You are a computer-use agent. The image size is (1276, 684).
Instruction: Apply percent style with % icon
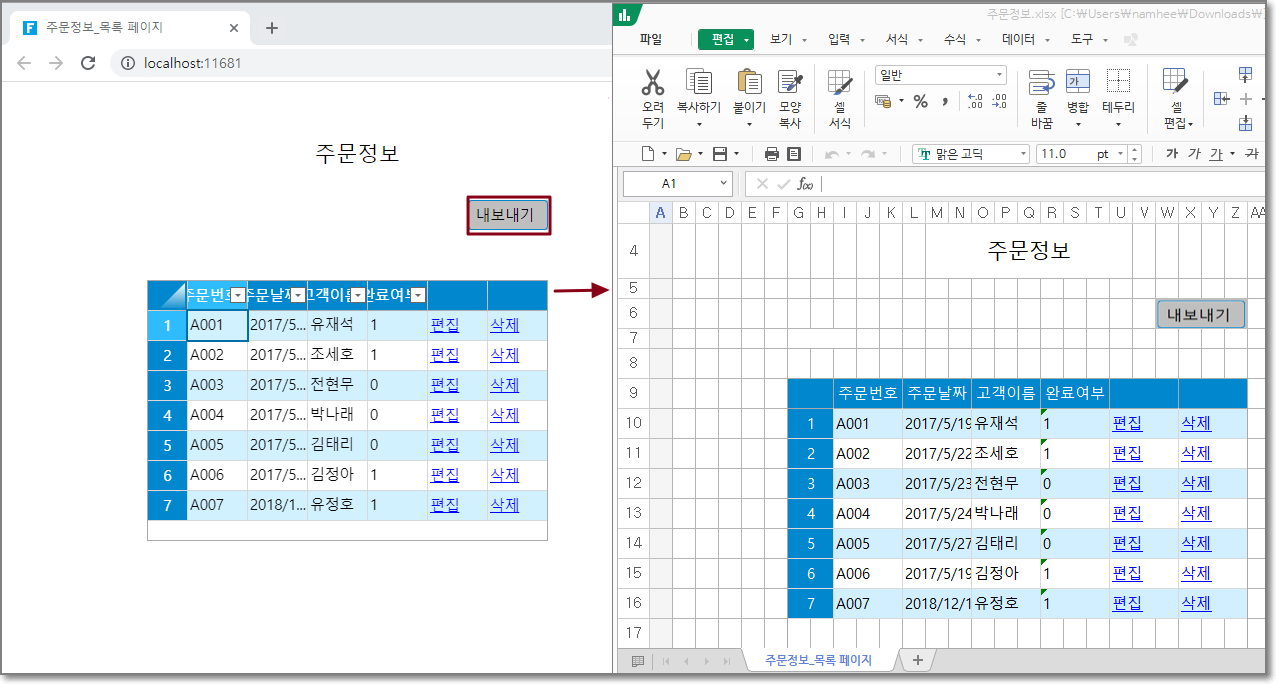coord(920,101)
